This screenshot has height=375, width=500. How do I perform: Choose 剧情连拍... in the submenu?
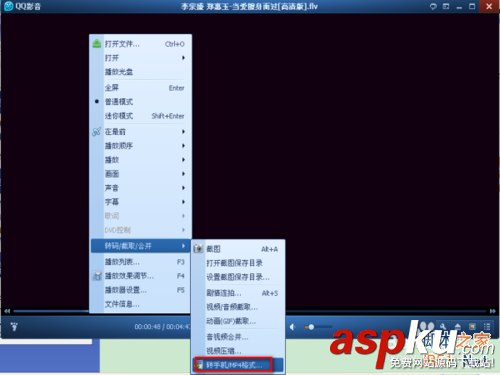pos(238,293)
